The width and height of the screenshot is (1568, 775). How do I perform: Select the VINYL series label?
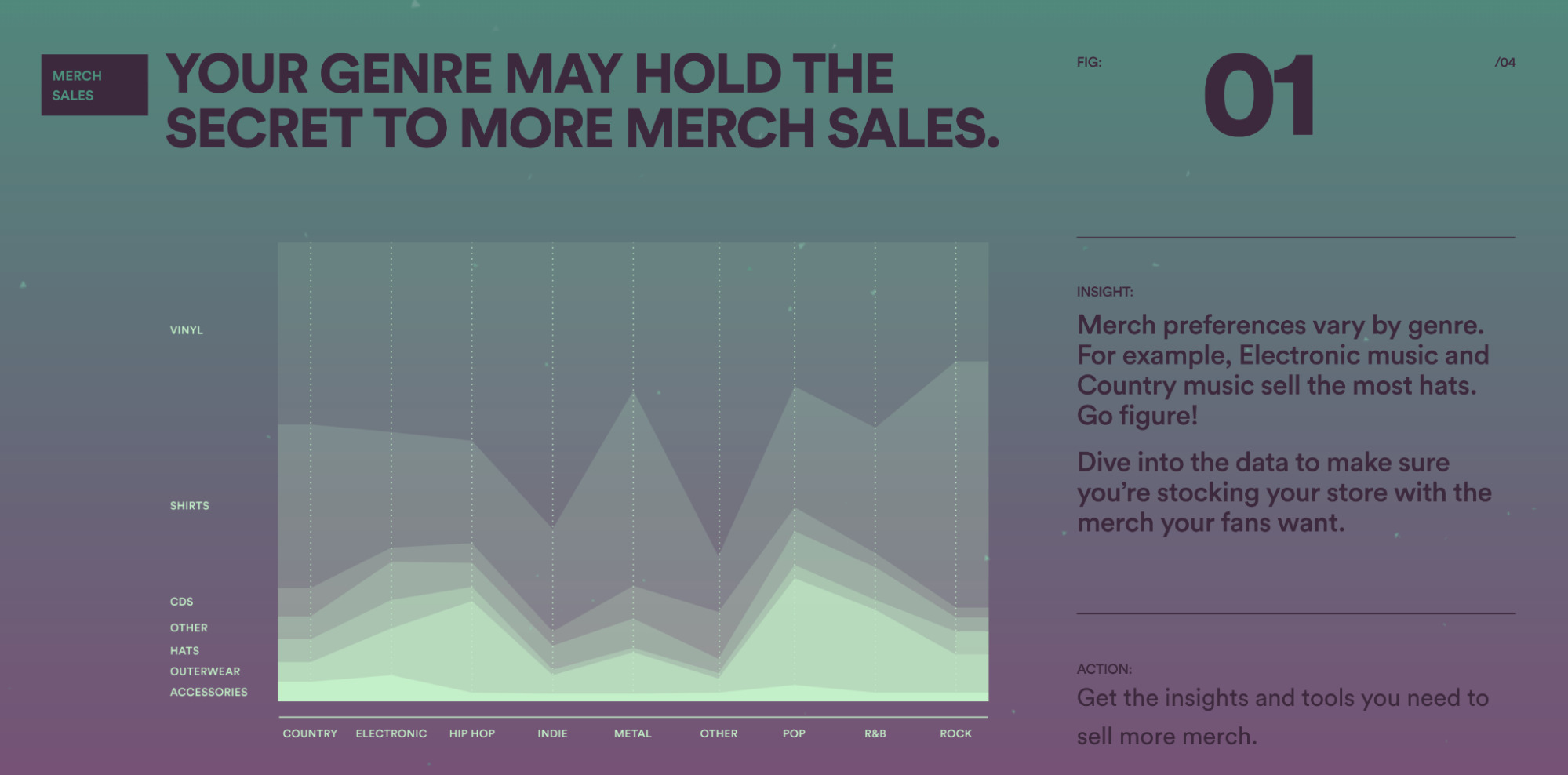pyautogui.click(x=187, y=330)
